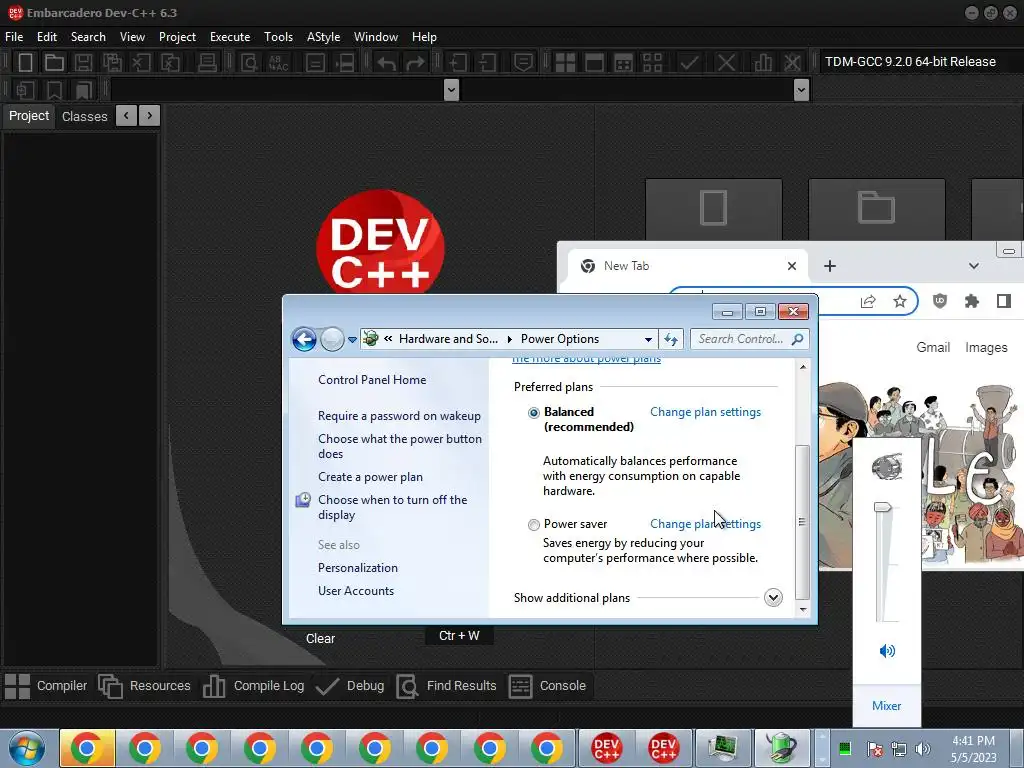Switch to the Project tab
This screenshot has width=1024, height=768.
click(29, 116)
